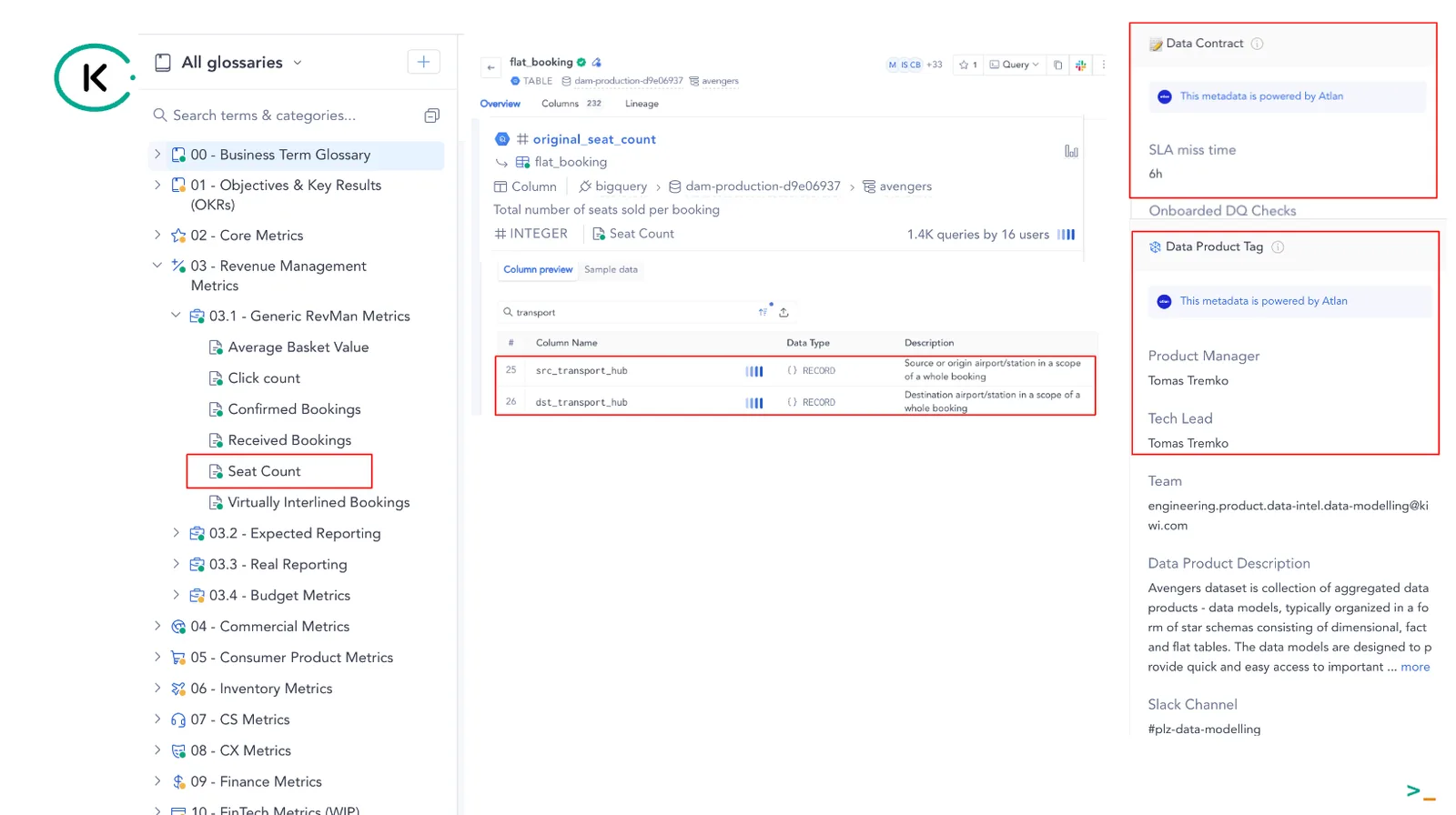This screenshot has width=1456, height=815.
Task: Click the terminal prompt icon at bottom right
Action: [x=1421, y=792]
